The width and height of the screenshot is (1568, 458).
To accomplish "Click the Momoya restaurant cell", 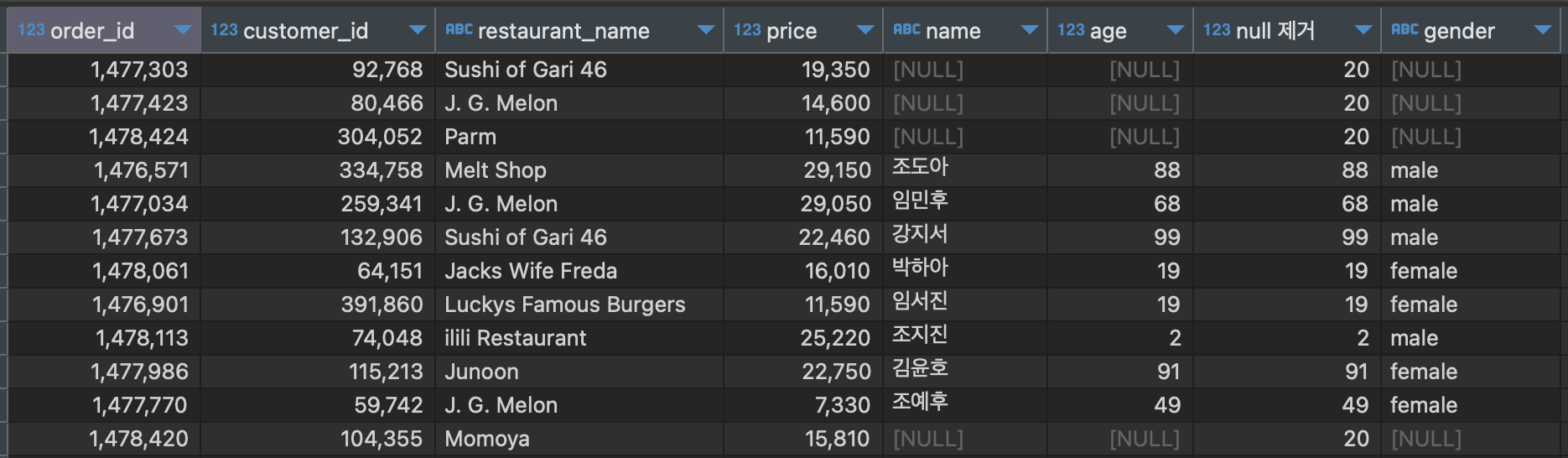I will tap(579, 439).
